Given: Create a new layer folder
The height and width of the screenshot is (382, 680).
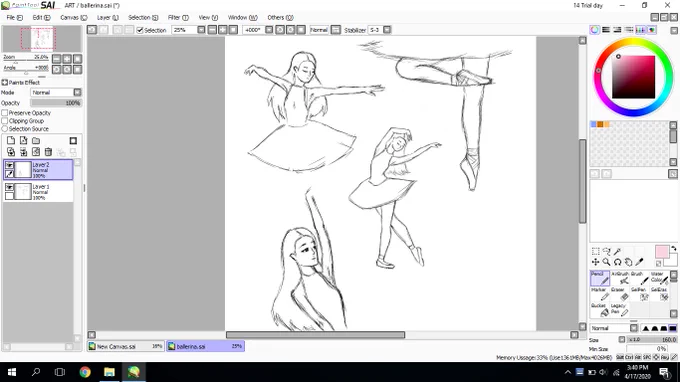Looking at the screenshot, I should [x=36, y=140].
